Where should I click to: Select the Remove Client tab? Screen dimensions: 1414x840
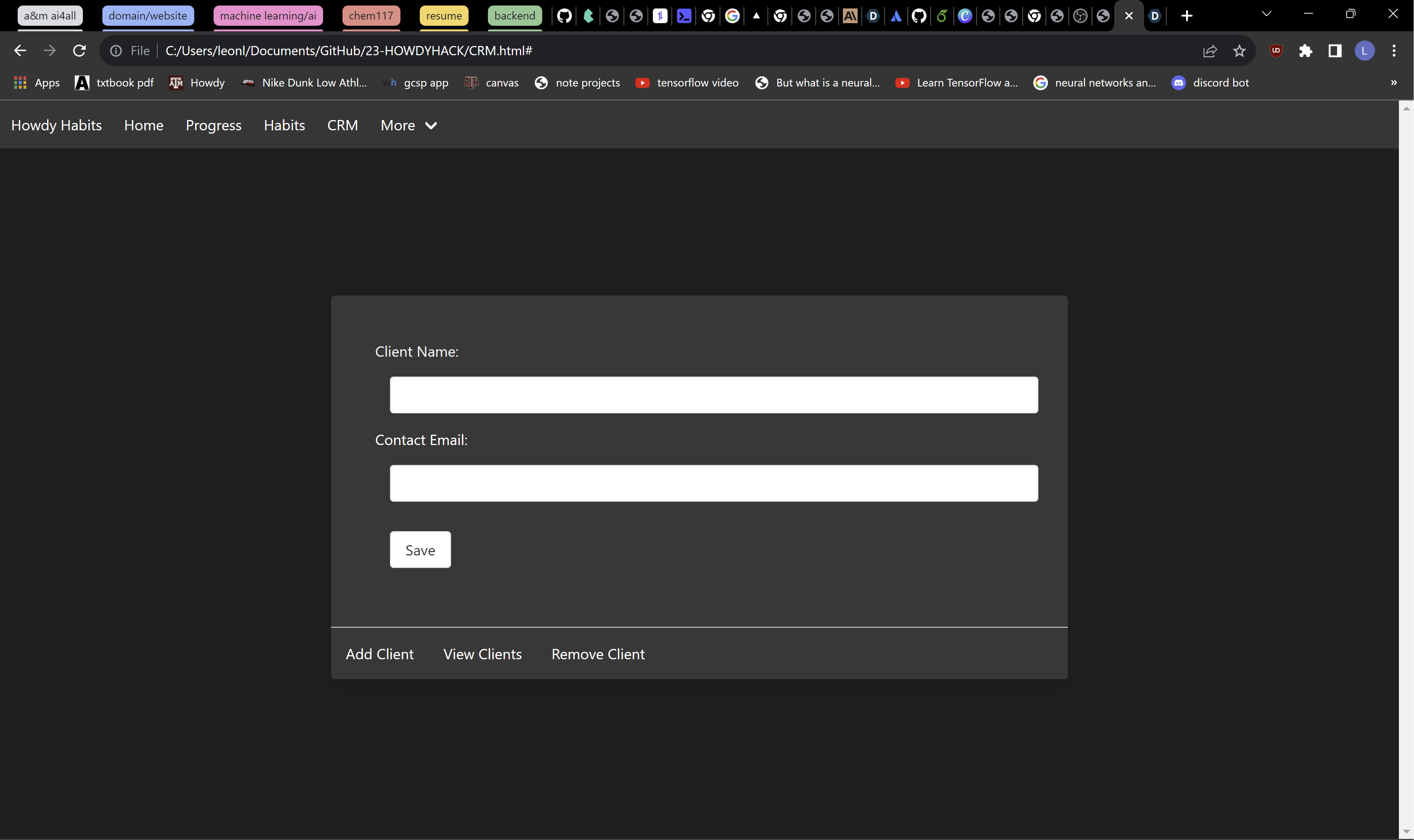(598, 654)
